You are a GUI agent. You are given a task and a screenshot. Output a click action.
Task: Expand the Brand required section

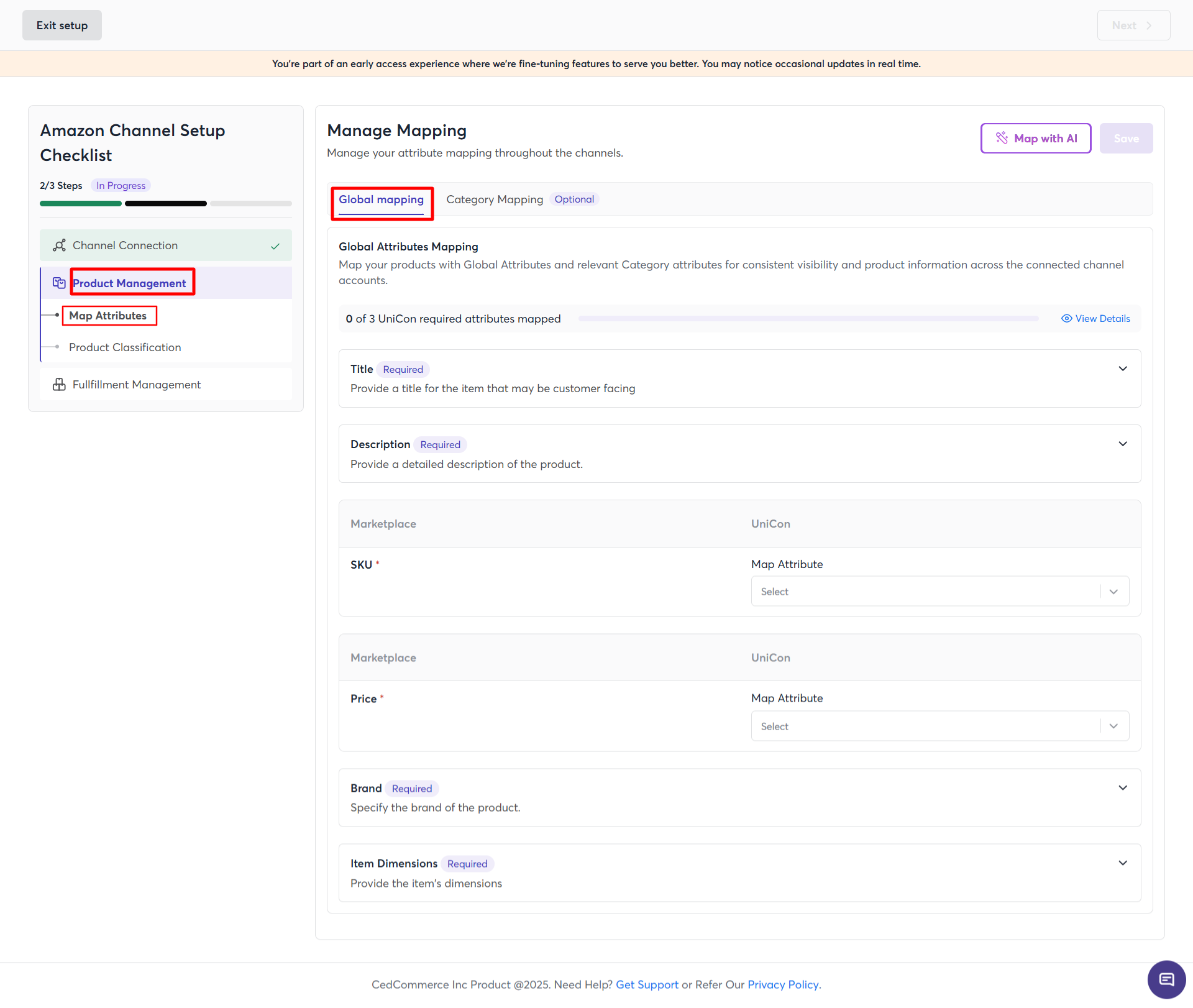coord(1122,788)
